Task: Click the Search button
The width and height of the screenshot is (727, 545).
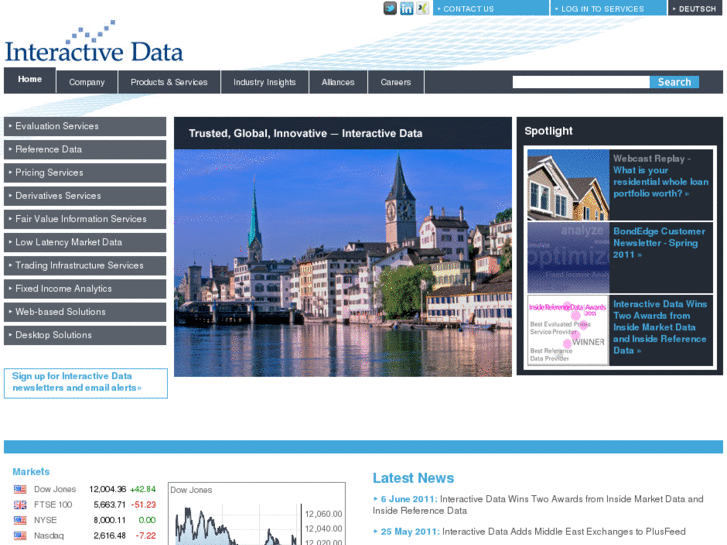Action: (x=674, y=82)
